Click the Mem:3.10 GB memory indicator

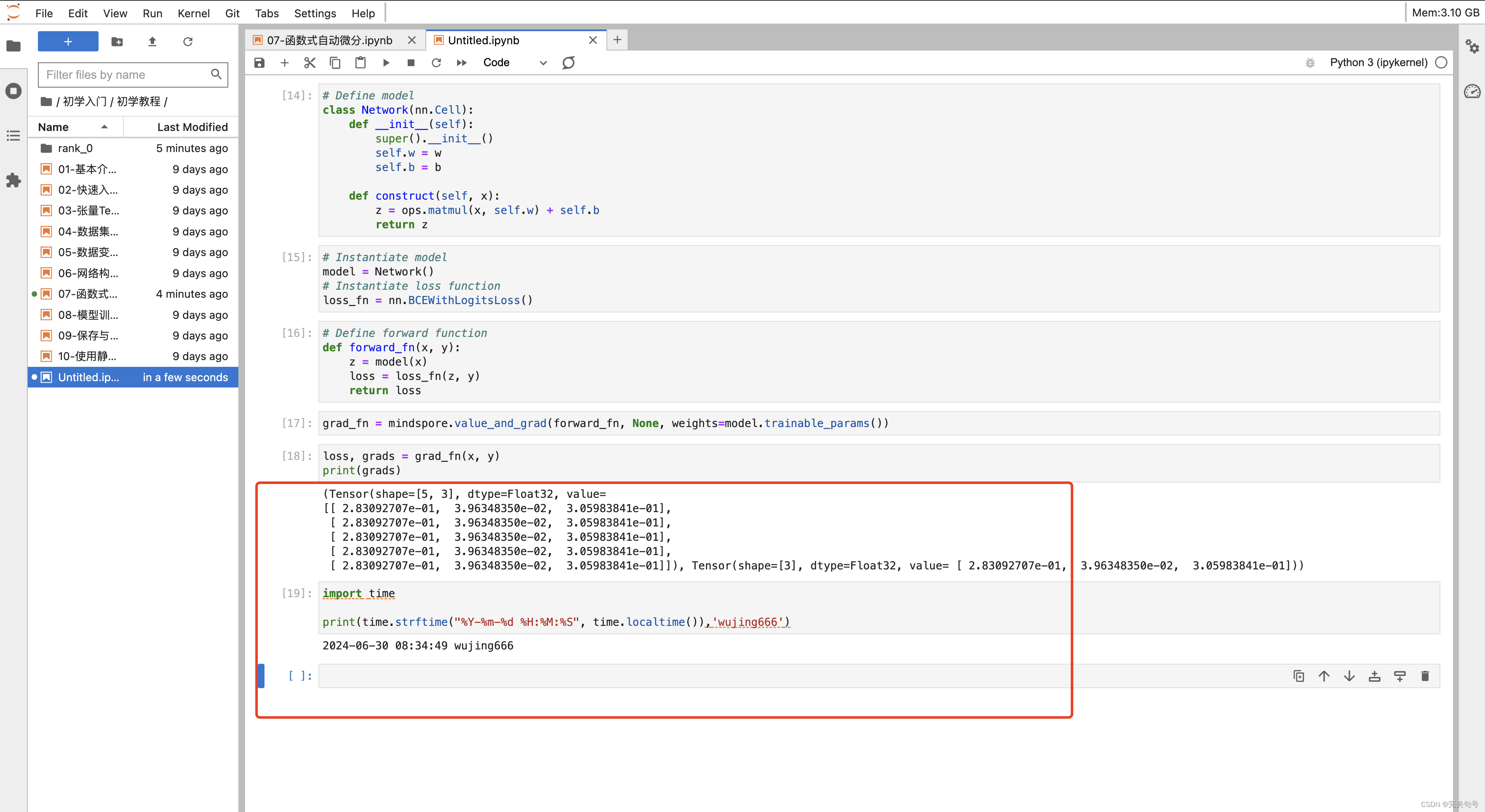(x=1445, y=13)
